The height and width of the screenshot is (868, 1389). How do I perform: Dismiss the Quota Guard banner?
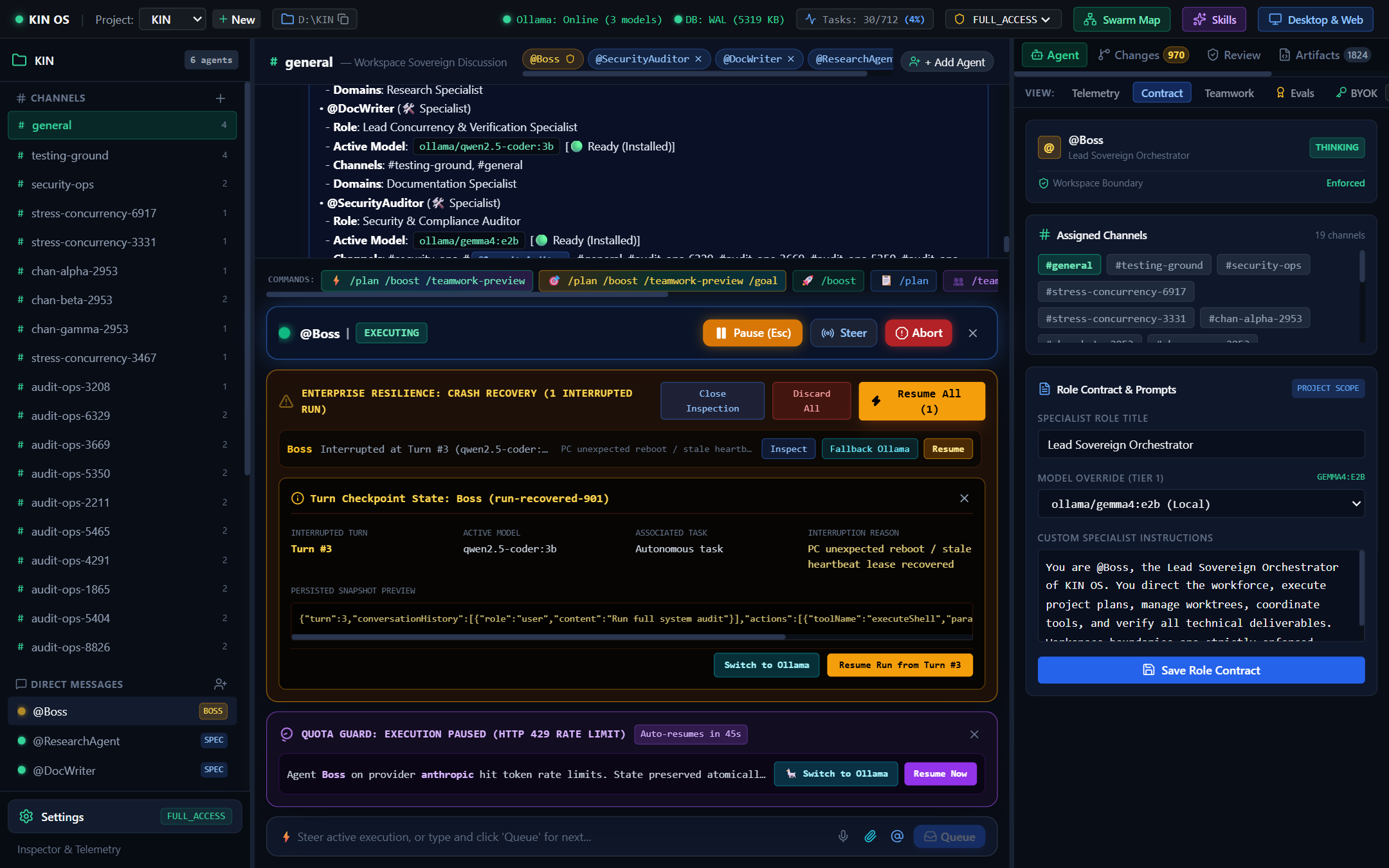(974, 734)
